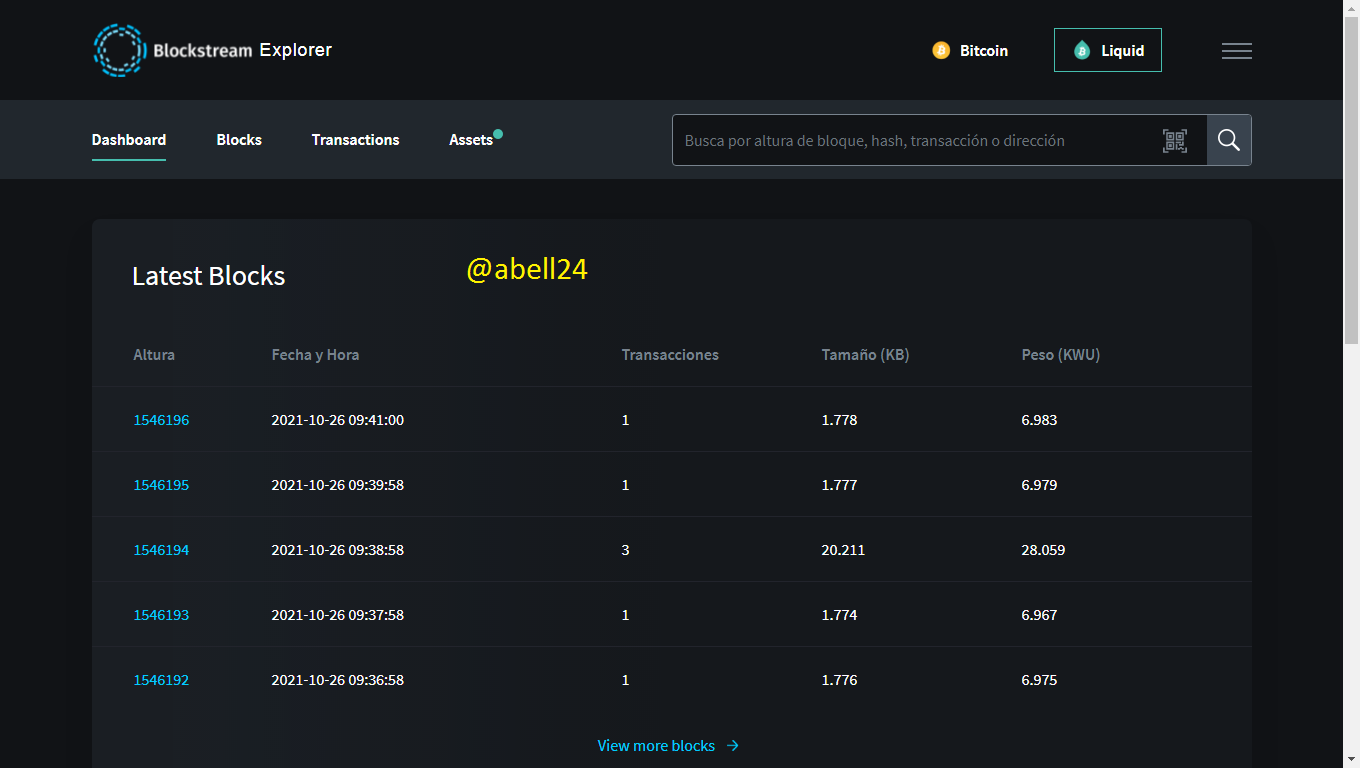Screen dimensions: 1360x768
Task: Click the page vertical scrollbar thumb
Action: [1351, 181]
